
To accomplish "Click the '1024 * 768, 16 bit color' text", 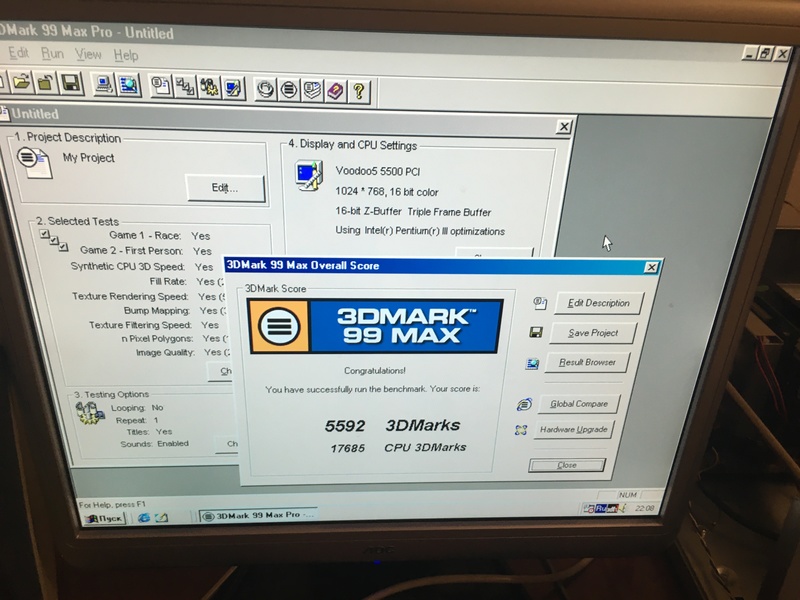I will 387,192.
